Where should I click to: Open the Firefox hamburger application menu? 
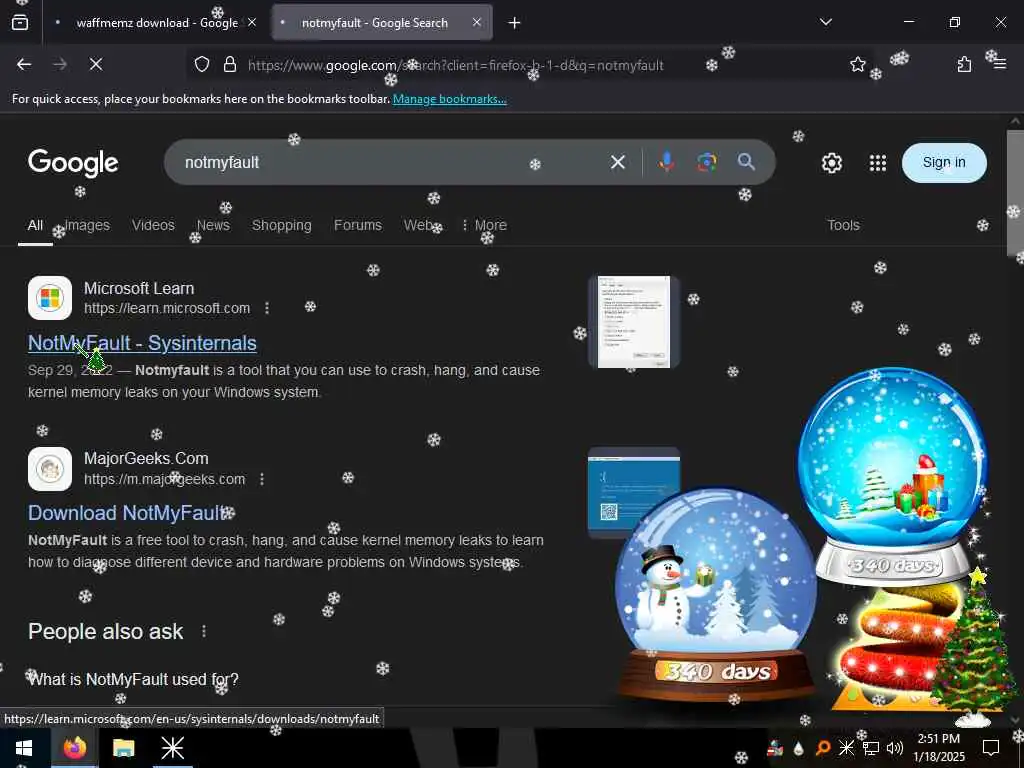click(x=1000, y=64)
